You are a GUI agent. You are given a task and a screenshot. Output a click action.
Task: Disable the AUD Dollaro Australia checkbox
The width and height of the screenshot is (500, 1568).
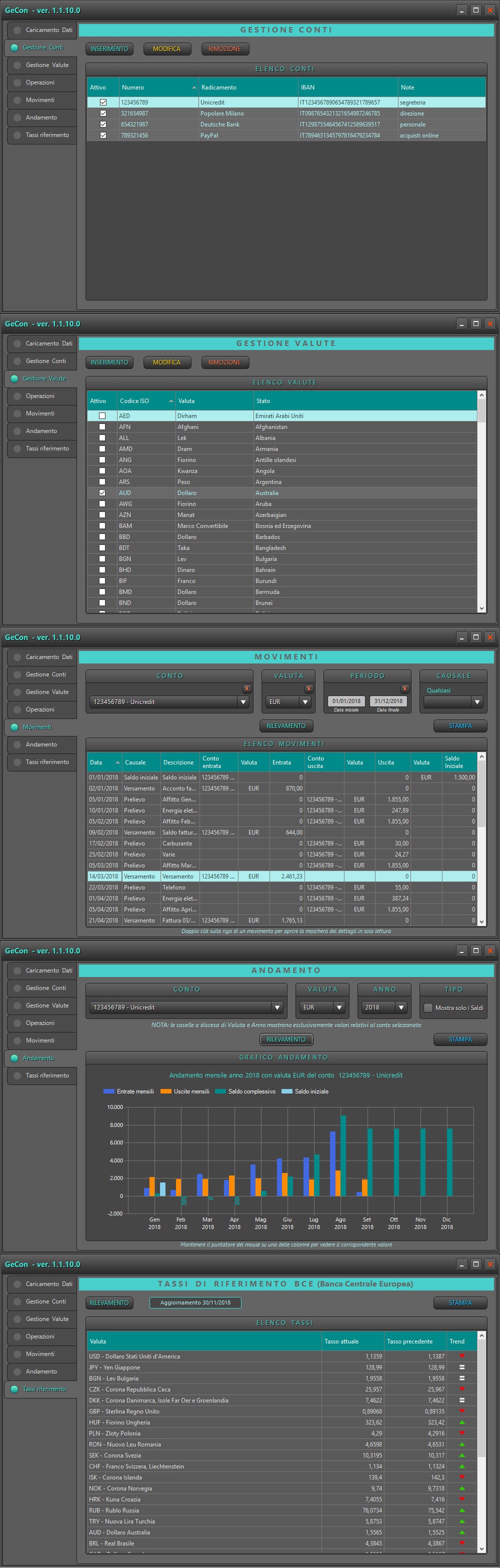click(x=102, y=493)
